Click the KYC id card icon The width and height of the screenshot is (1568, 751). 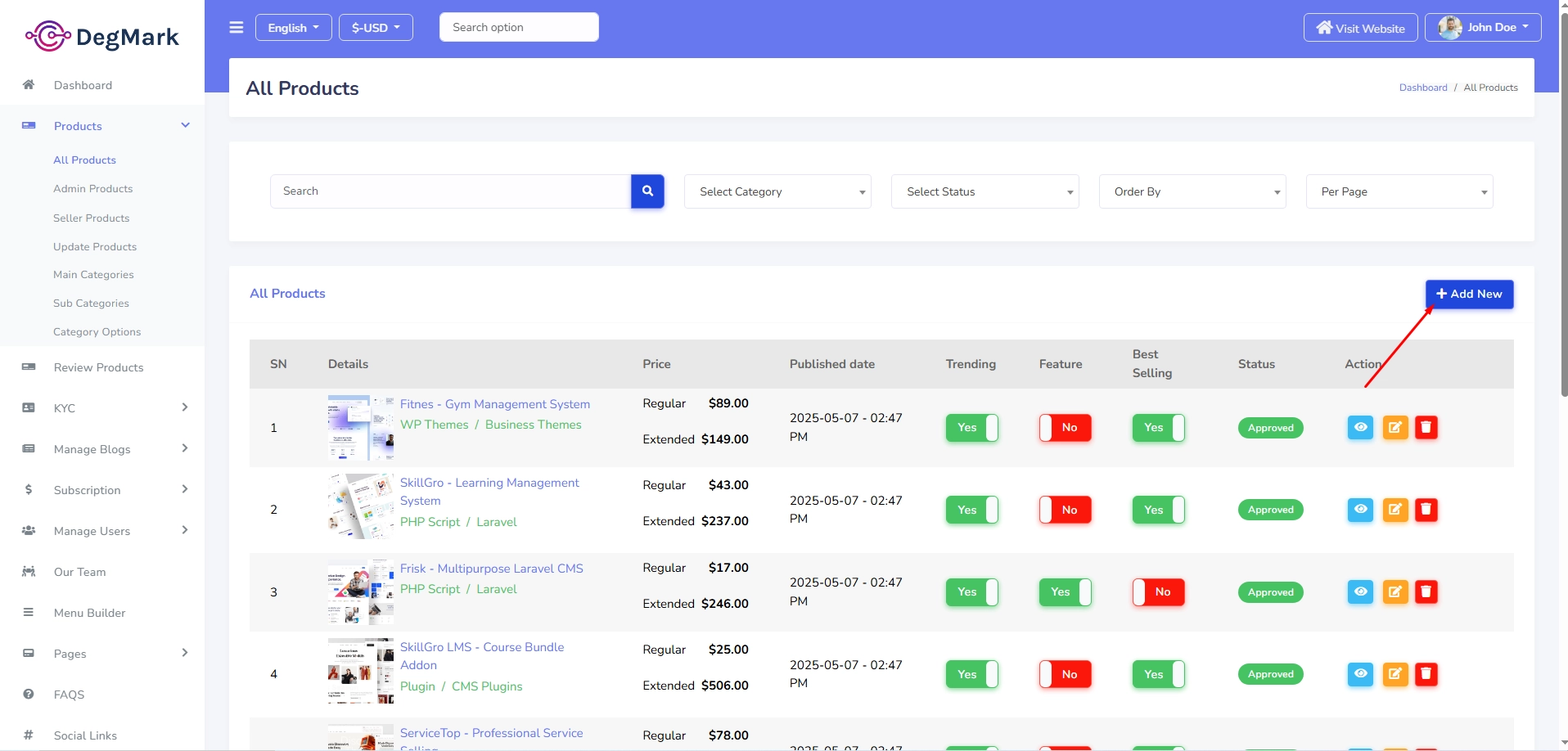pos(29,407)
